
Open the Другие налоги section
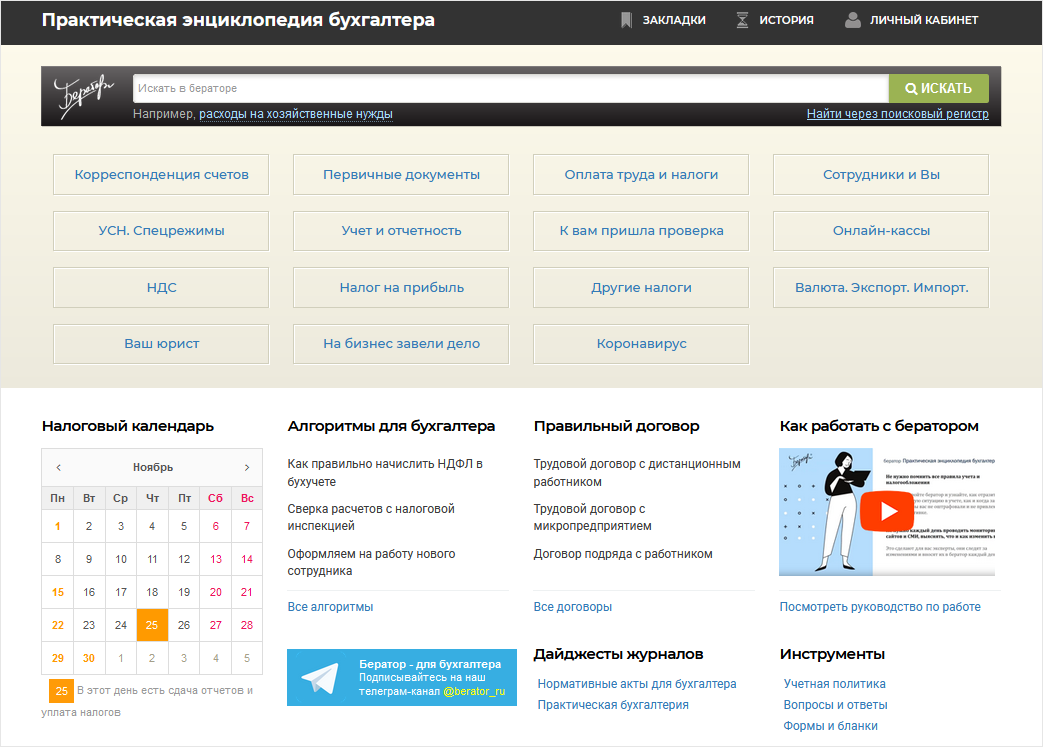[x=641, y=287]
